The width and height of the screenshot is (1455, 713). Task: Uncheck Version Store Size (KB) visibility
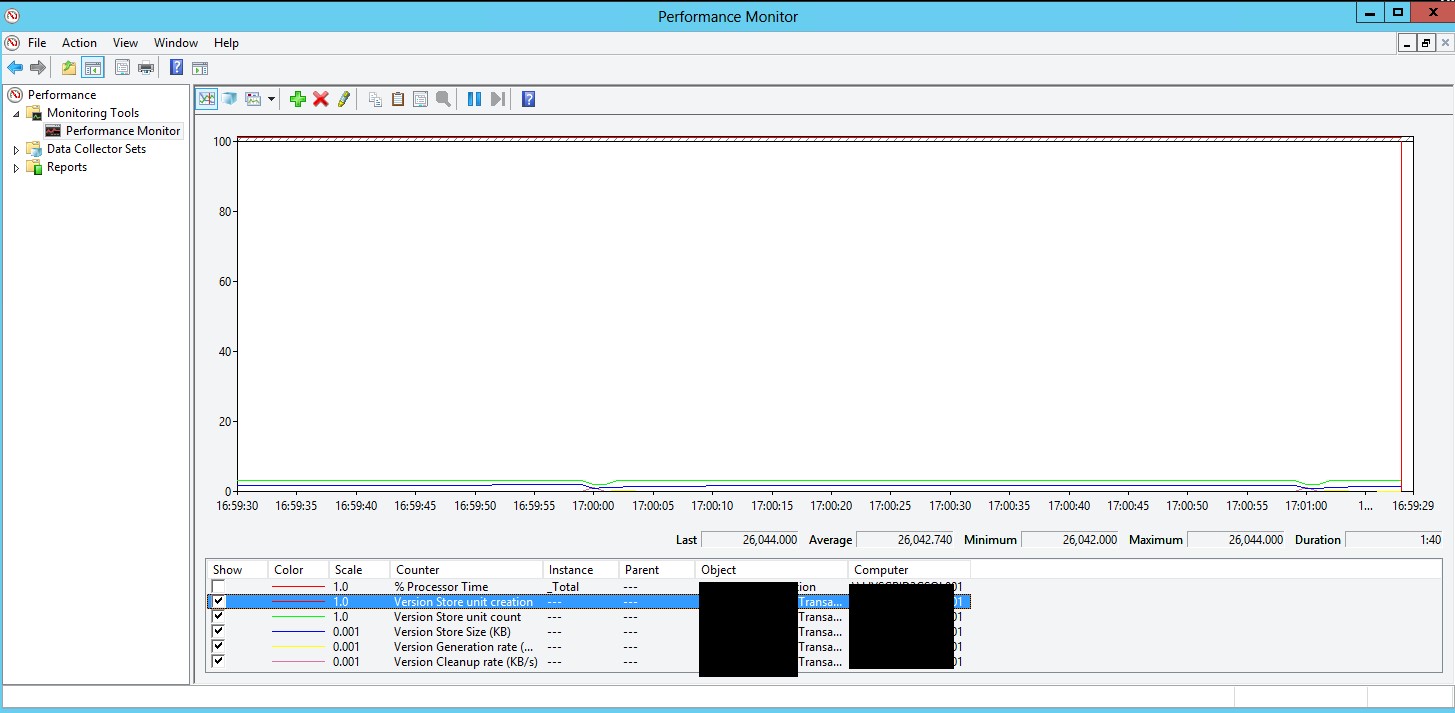(217, 631)
